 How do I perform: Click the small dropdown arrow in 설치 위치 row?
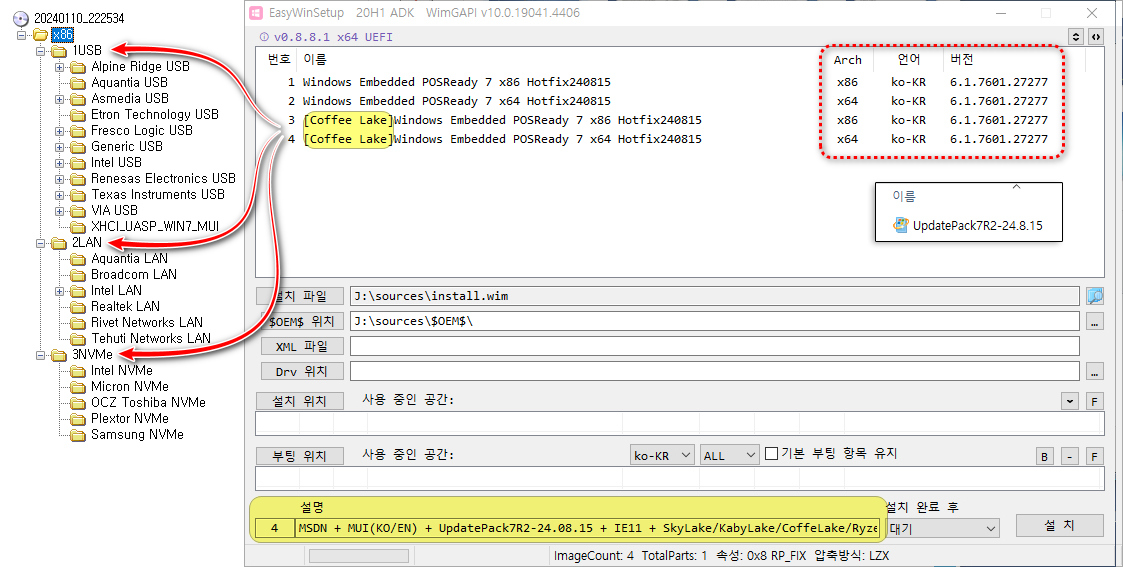point(1069,401)
